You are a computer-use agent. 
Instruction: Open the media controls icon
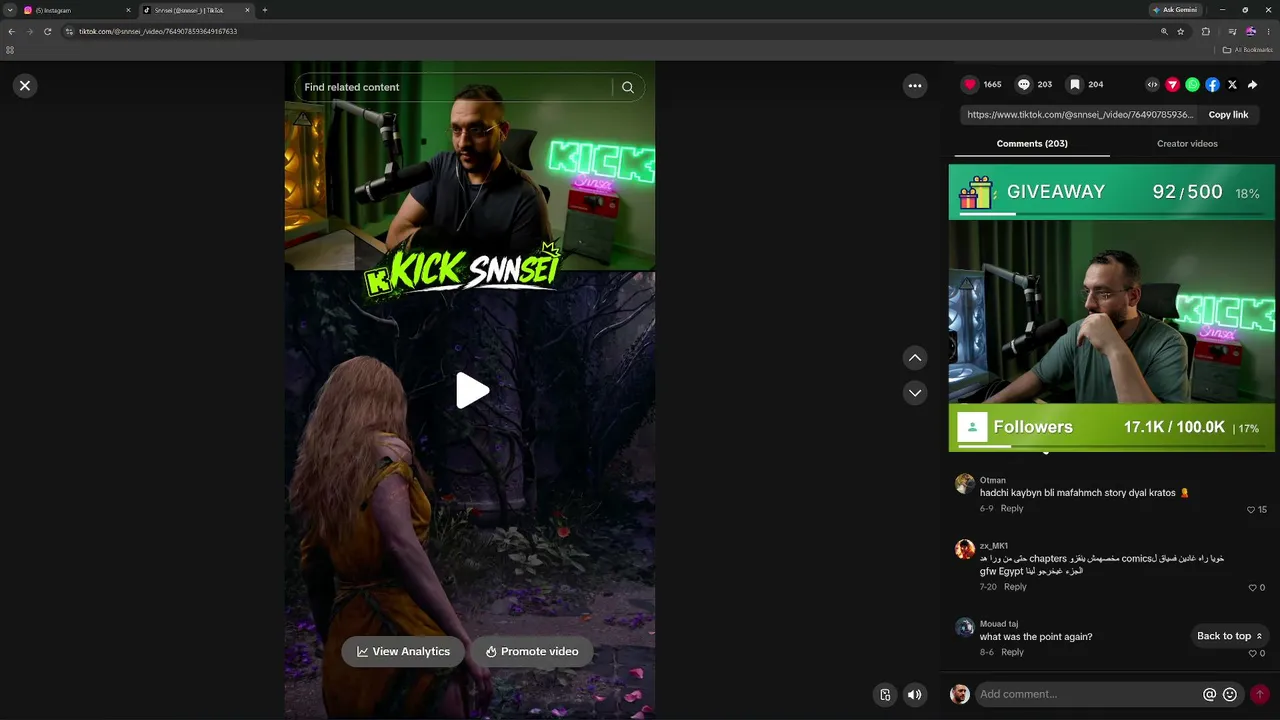pos(1232,31)
